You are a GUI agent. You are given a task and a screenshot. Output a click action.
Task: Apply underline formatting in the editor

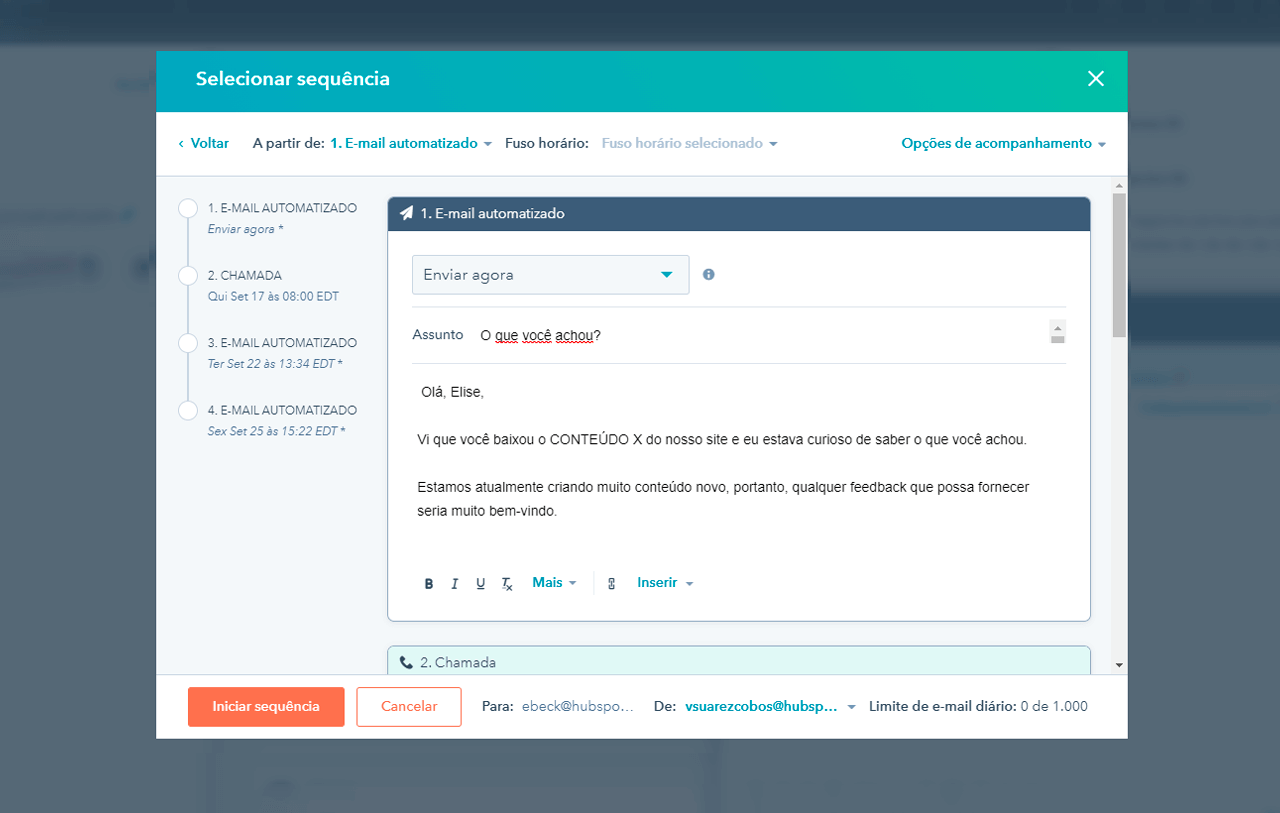(480, 582)
